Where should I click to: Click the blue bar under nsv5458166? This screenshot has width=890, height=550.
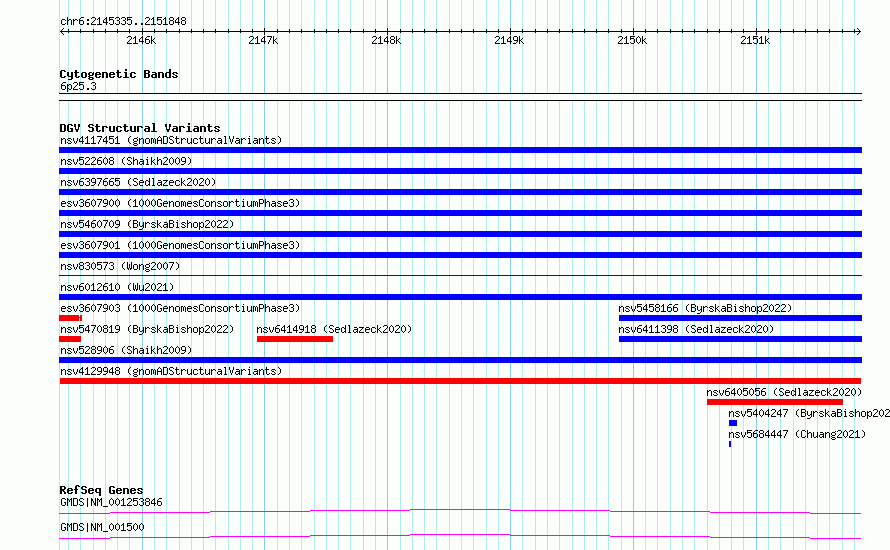740,318
